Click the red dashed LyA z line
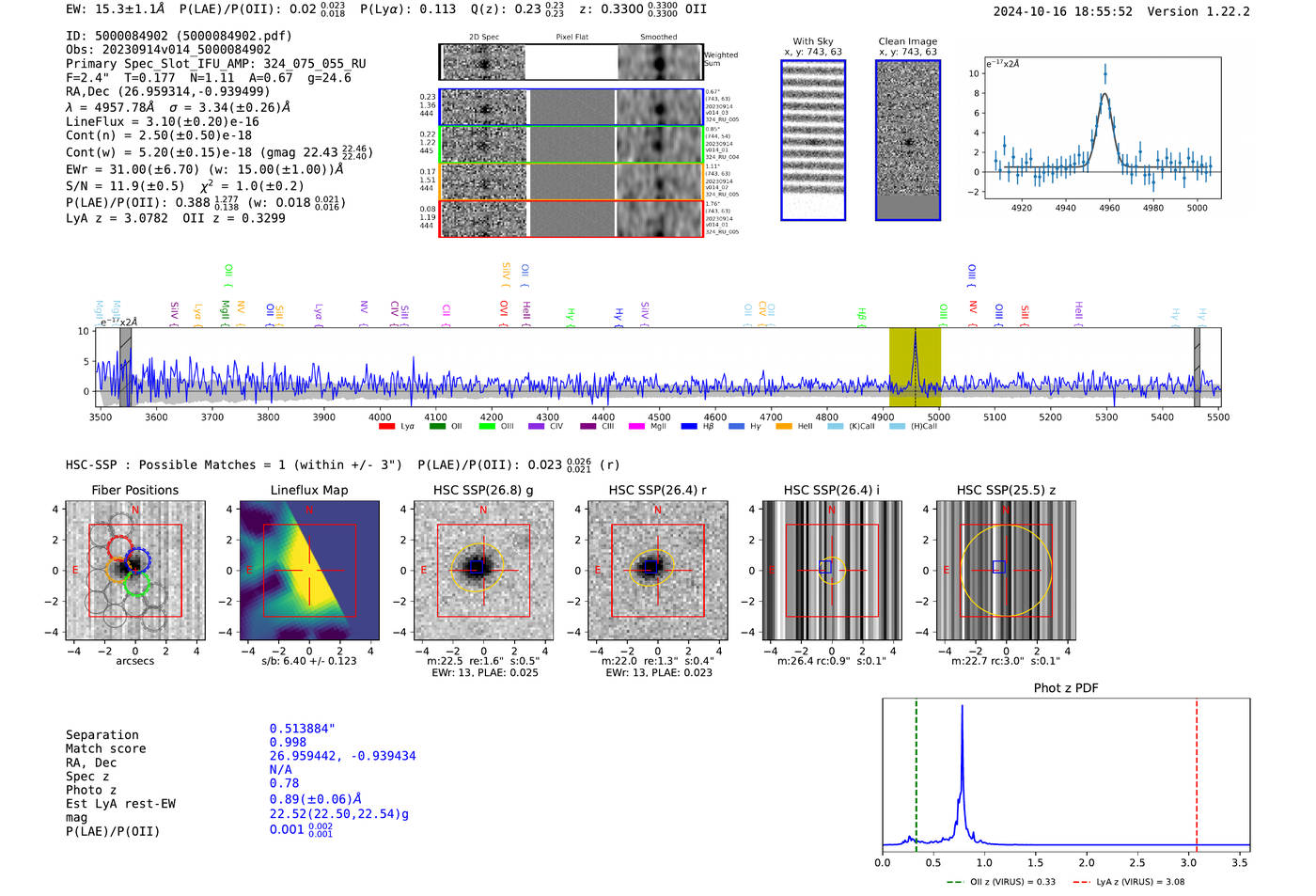 click(1197, 776)
